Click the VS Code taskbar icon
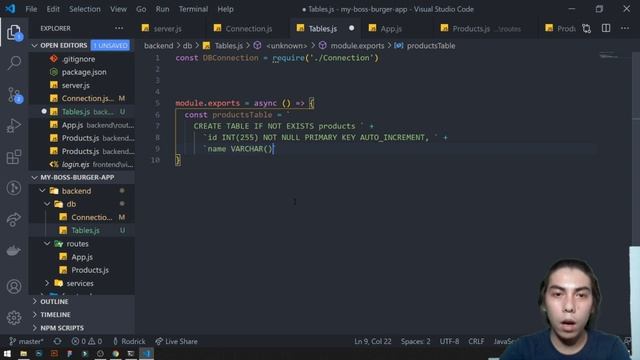 [x=147, y=353]
